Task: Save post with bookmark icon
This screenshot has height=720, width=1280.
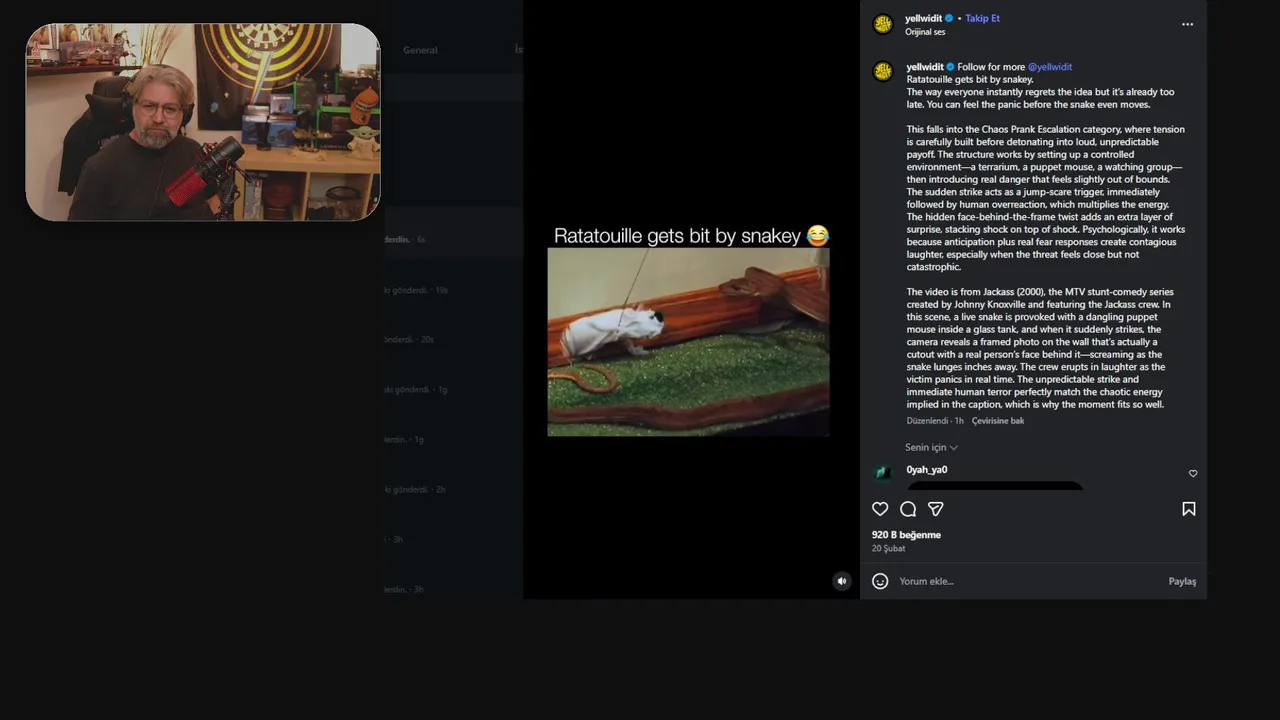Action: point(1189,509)
